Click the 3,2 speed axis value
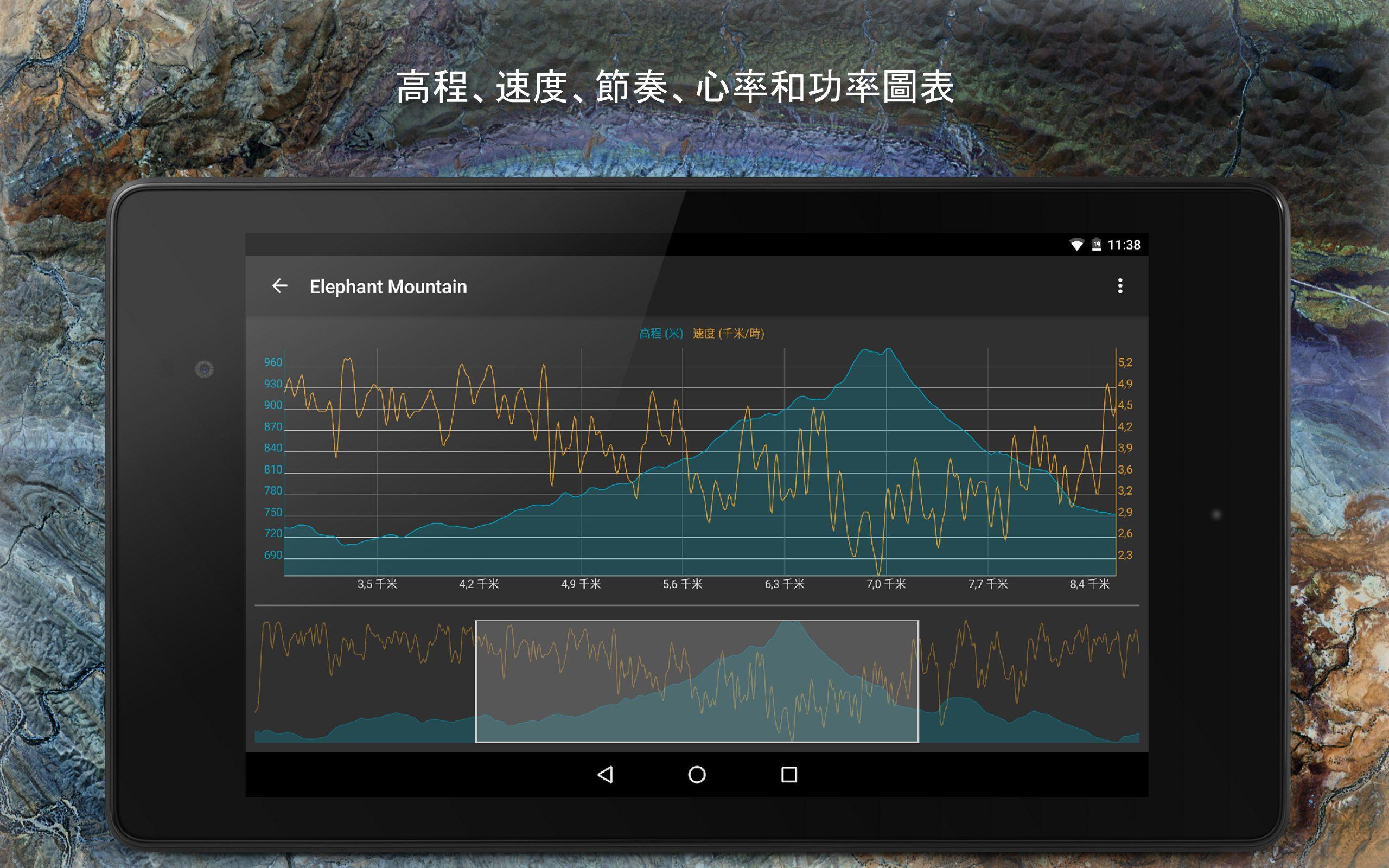1389x868 pixels. click(x=1125, y=491)
